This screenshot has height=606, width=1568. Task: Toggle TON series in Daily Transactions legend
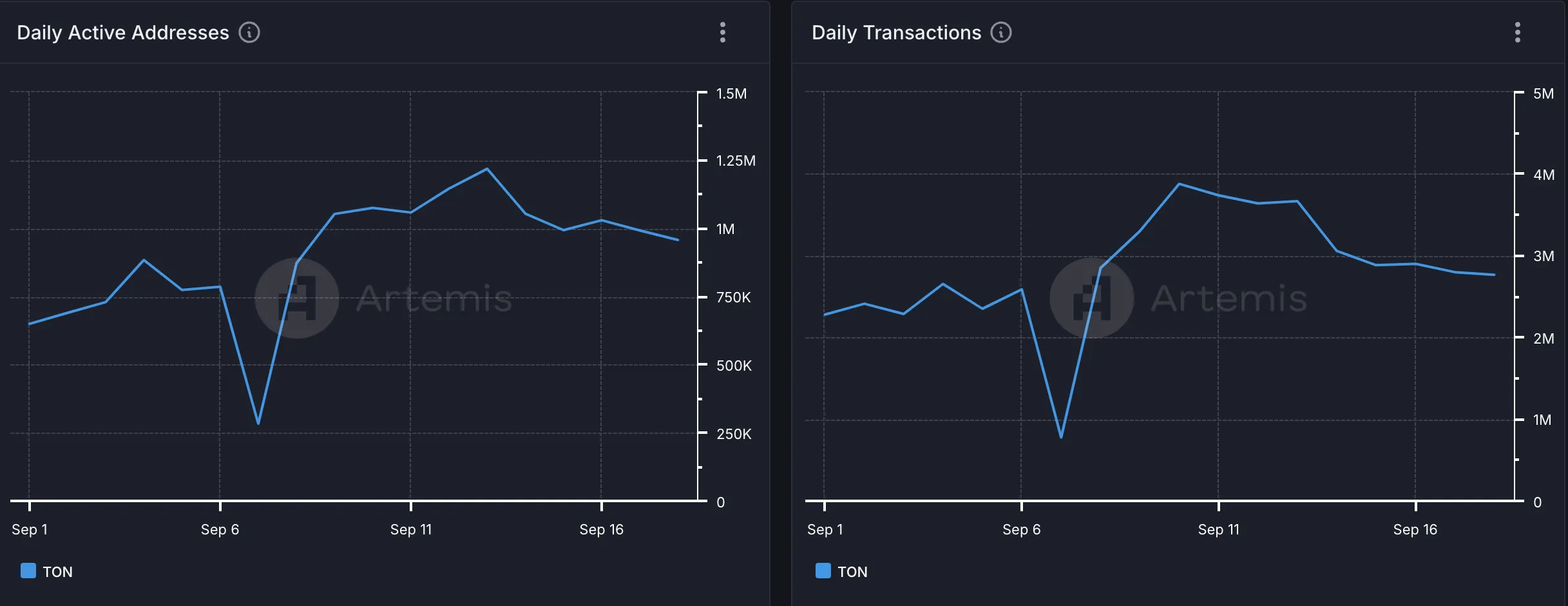[x=852, y=572]
